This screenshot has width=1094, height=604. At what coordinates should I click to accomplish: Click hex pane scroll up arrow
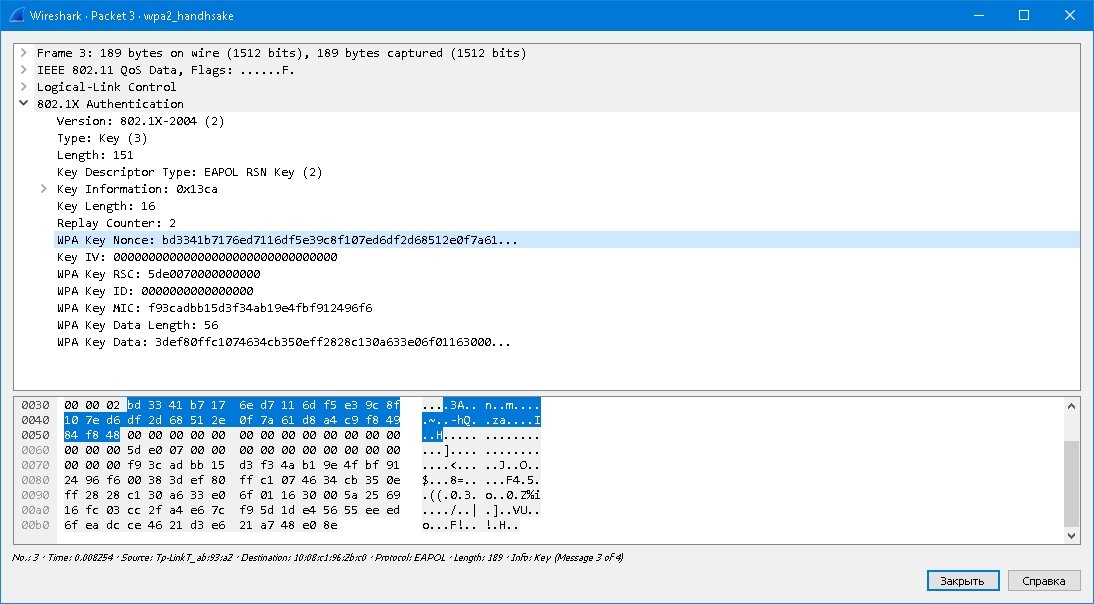(x=1071, y=406)
